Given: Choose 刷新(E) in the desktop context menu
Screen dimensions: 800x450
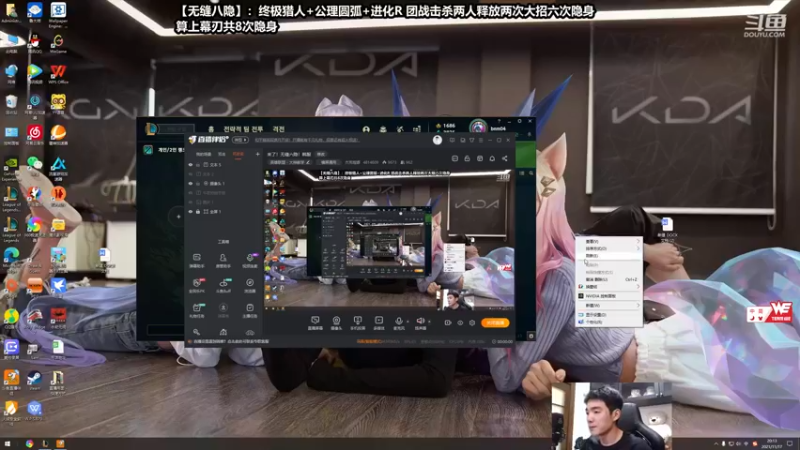Looking at the screenshot, I should [609, 256].
